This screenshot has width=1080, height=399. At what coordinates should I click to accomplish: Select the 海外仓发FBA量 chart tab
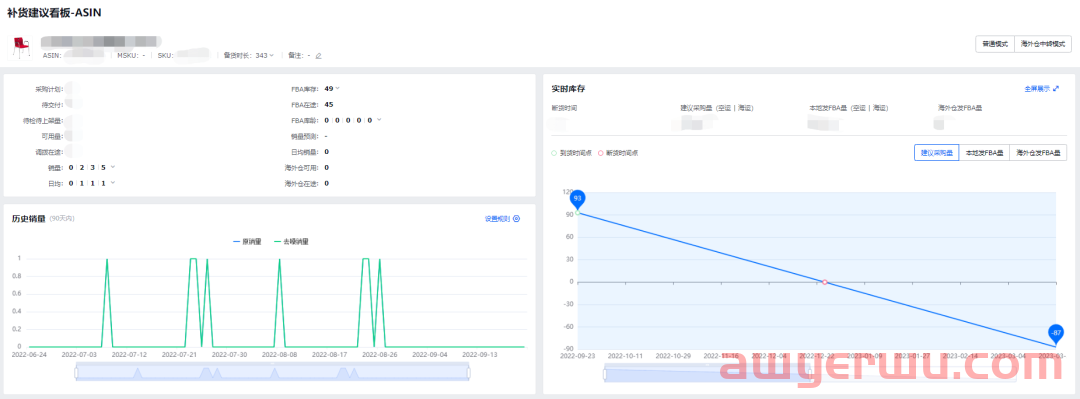click(x=1038, y=153)
